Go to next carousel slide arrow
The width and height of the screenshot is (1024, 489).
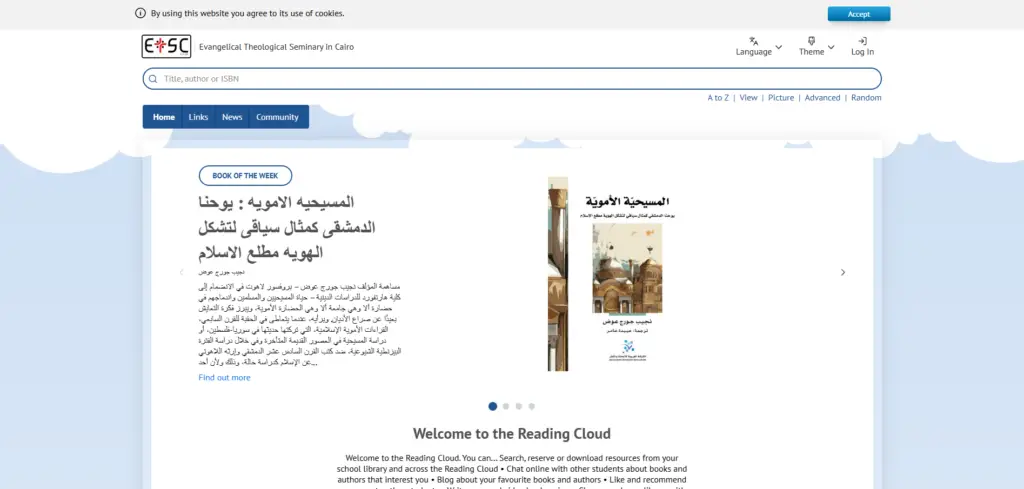click(x=843, y=272)
